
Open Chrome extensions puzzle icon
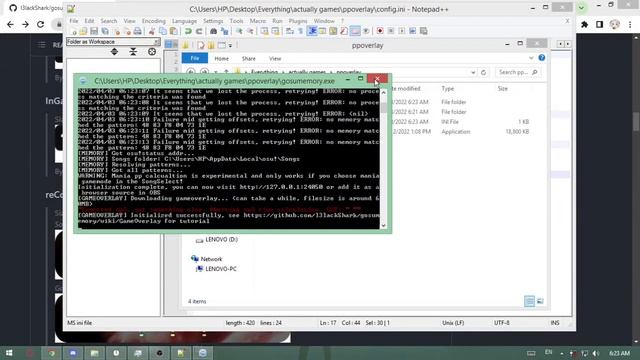pos(584,24)
